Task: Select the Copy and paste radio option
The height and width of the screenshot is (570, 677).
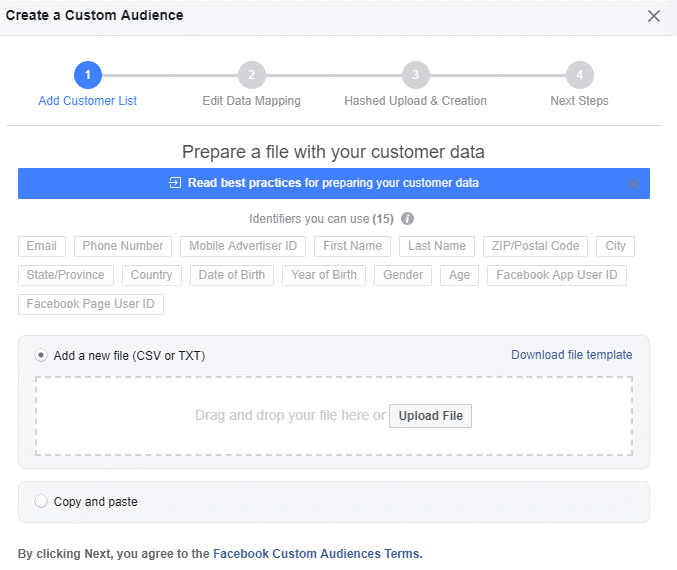Action: click(x=41, y=502)
